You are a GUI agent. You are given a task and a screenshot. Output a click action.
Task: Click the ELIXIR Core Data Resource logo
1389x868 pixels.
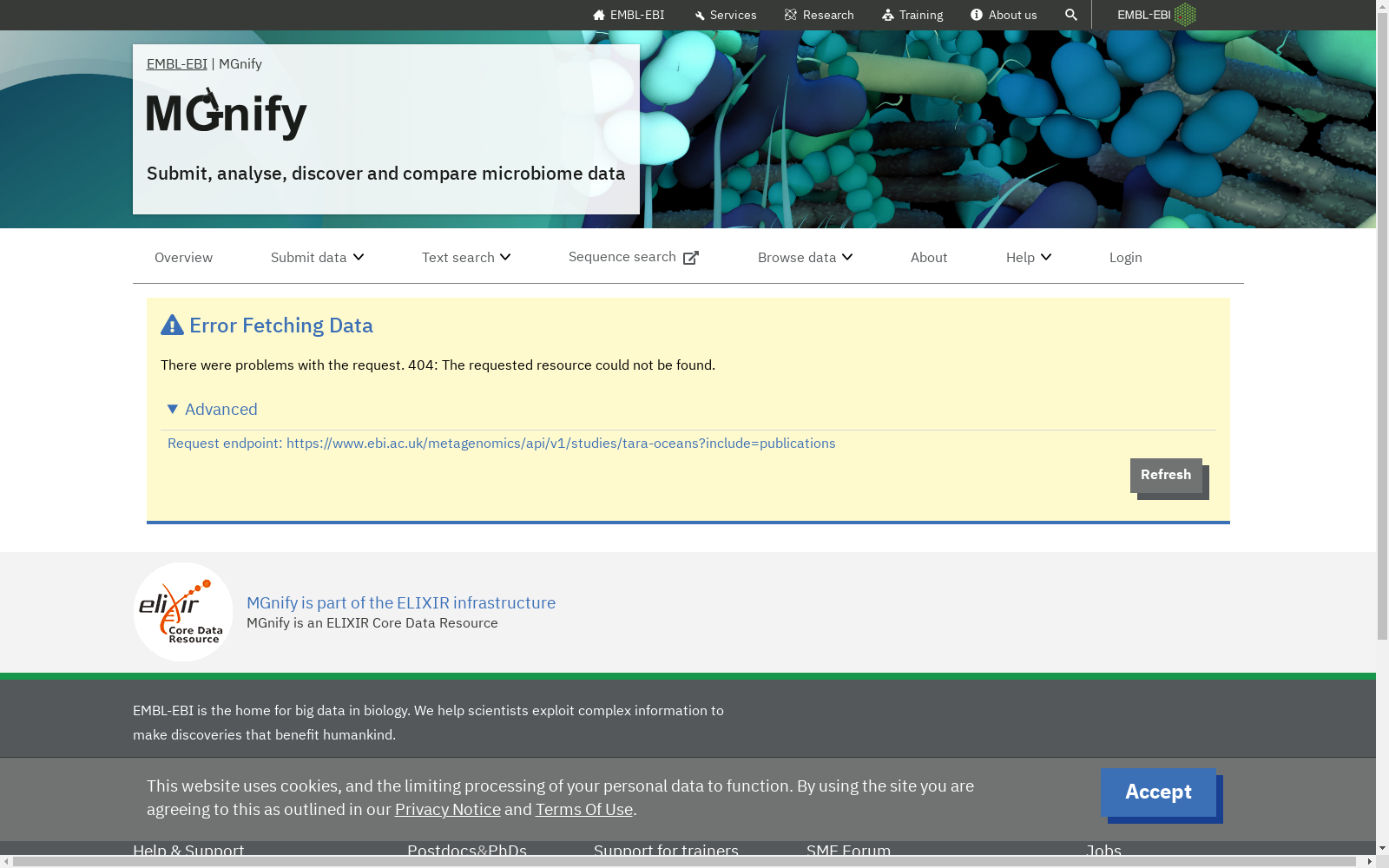point(183,612)
